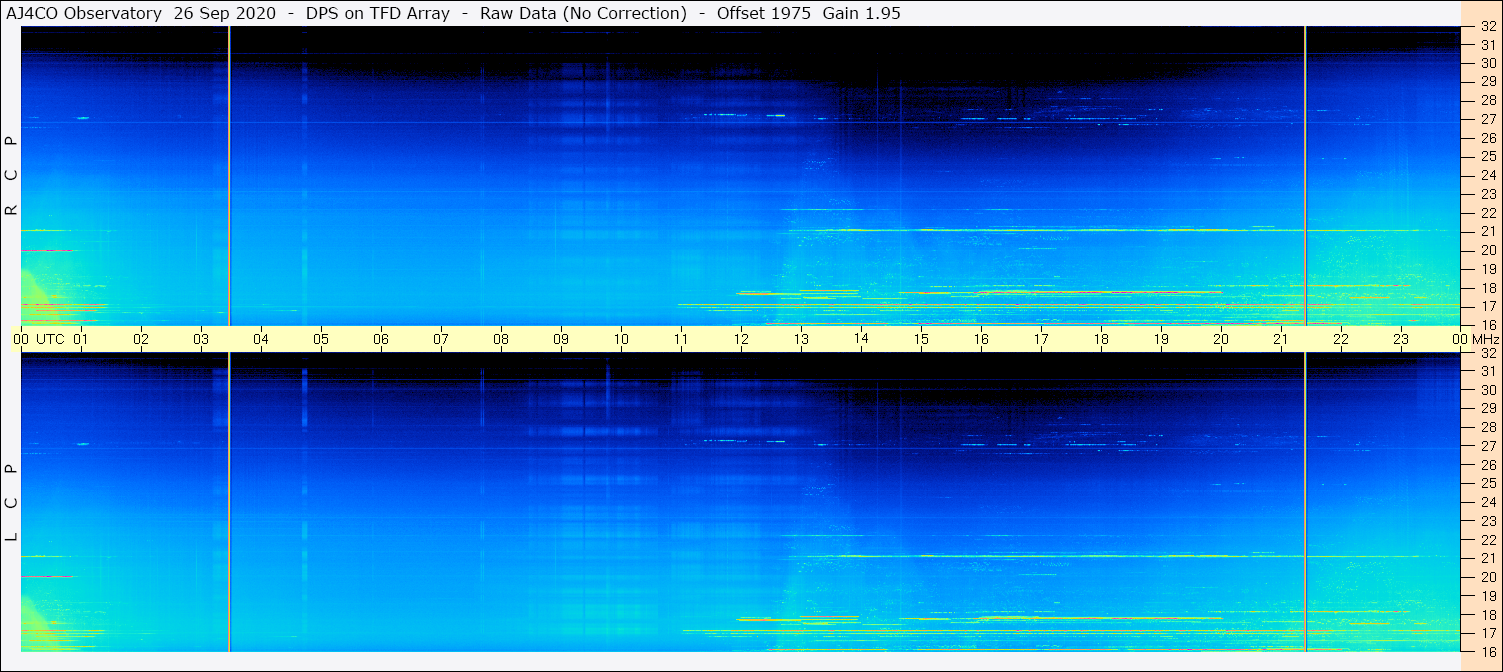The width and height of the screenshot is (1503, 672).
Task: Select the 15 hour mark on UTC axis
Action: (921, 339)
